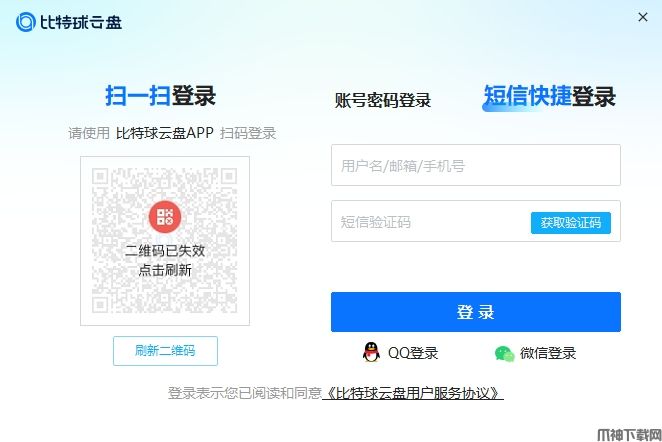Click the 扫一扫登录 heading
662x442 pixels.
point(160,95)
